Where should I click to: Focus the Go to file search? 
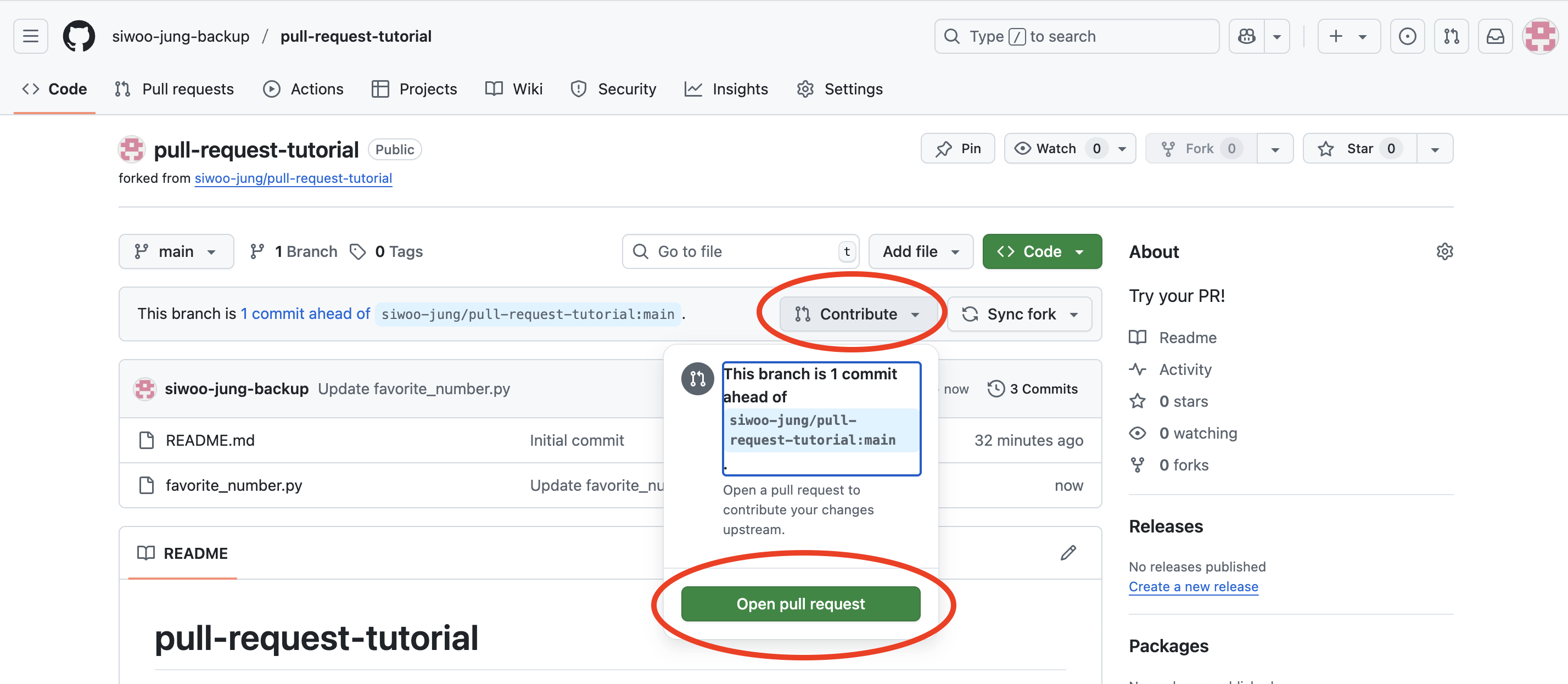tap(740, 251)
